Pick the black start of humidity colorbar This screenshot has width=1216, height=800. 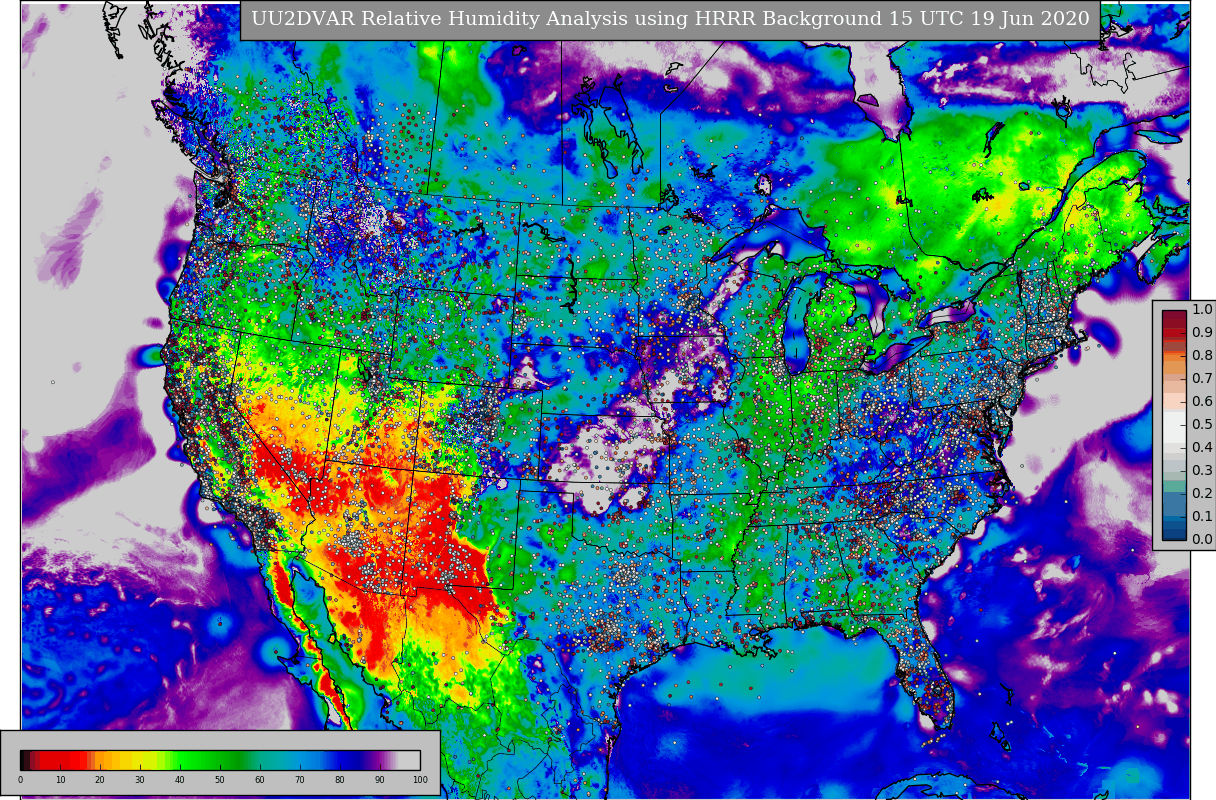point(24,760)
